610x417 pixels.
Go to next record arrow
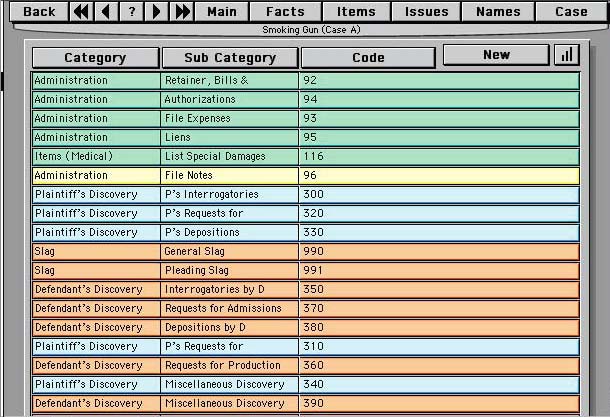point(156,12)
